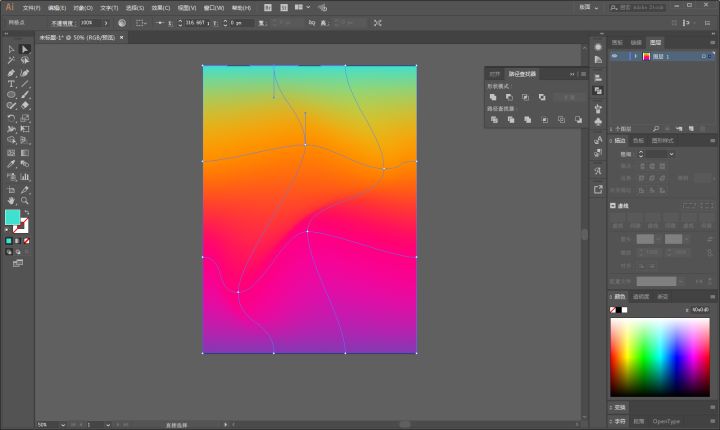Click the Divide icon in Pathfinder

tap(493, 119)
